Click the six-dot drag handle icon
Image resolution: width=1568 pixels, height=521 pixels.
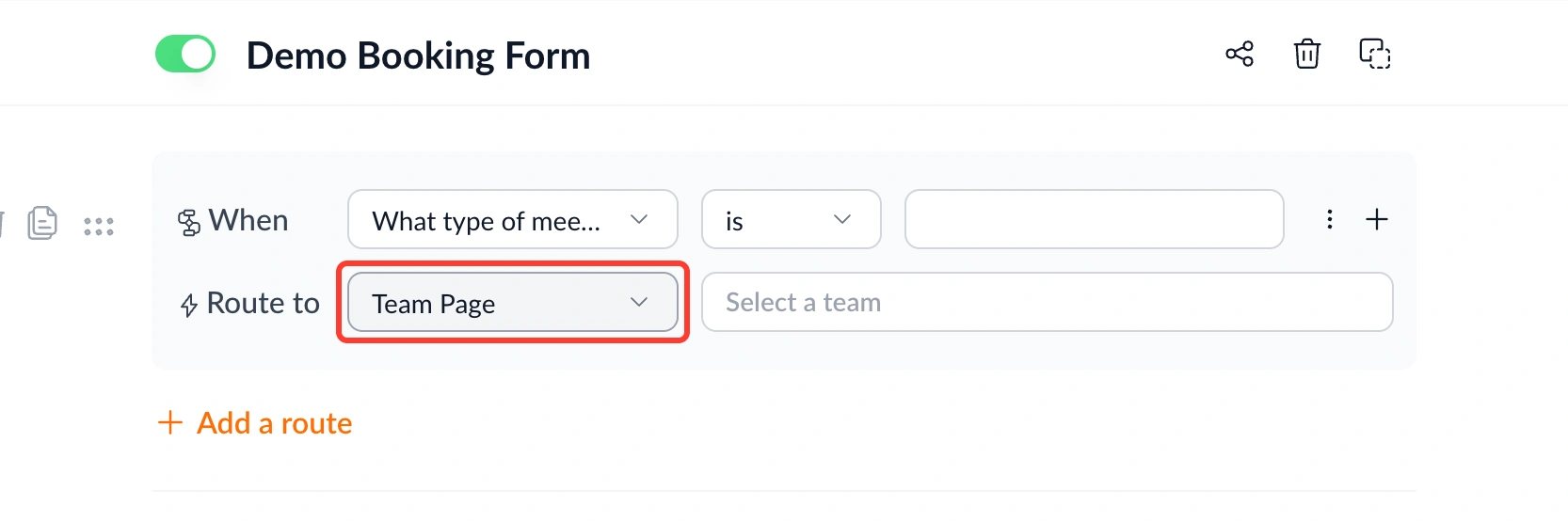[x=99, y=226]
